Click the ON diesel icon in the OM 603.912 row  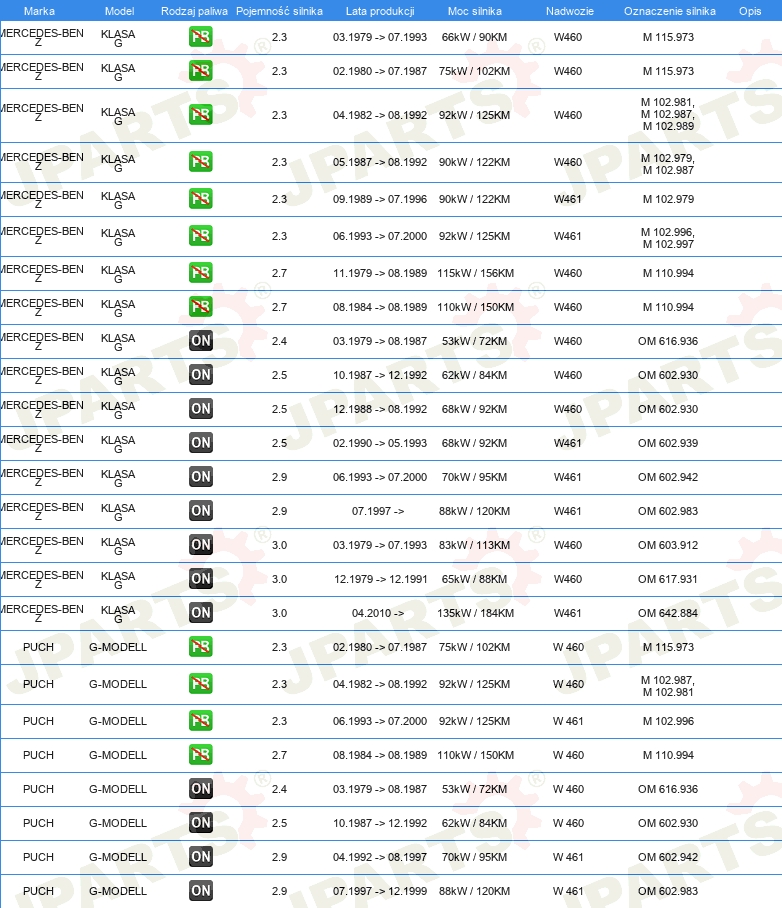pyautogui.click(x=200, y=545)
